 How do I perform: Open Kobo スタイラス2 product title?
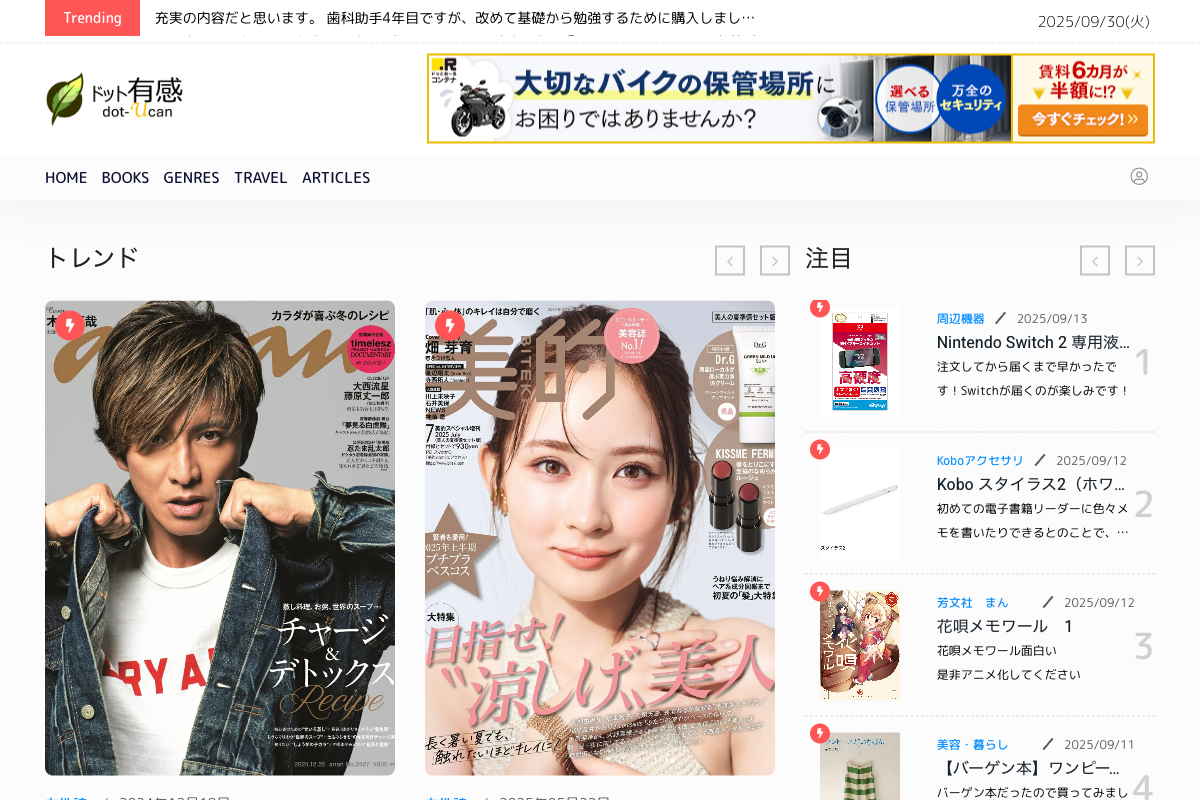coord(1032,484)
